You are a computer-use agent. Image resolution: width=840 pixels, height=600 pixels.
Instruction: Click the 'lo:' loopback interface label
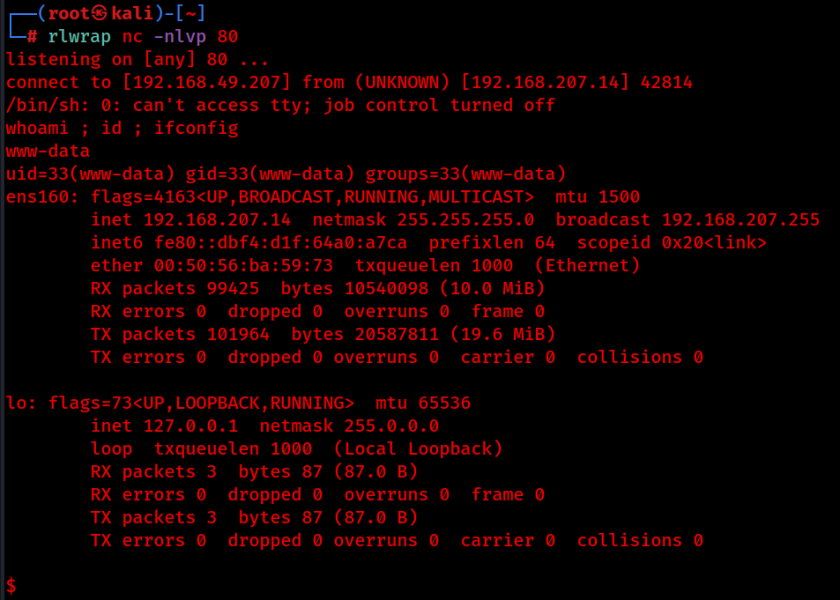(x=21, y=403)
